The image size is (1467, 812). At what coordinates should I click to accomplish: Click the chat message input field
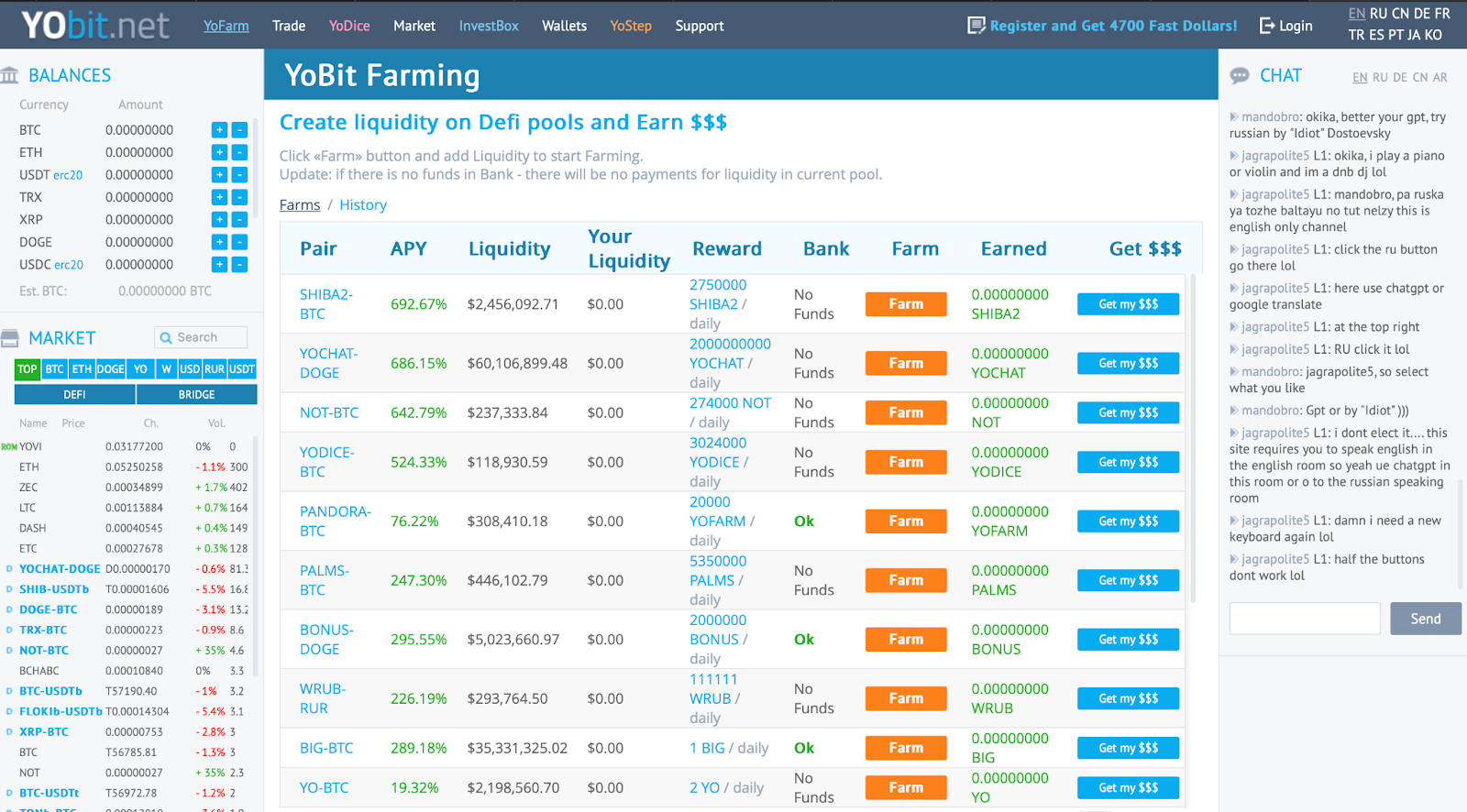pyautogui.click(x=1305, y=619)
